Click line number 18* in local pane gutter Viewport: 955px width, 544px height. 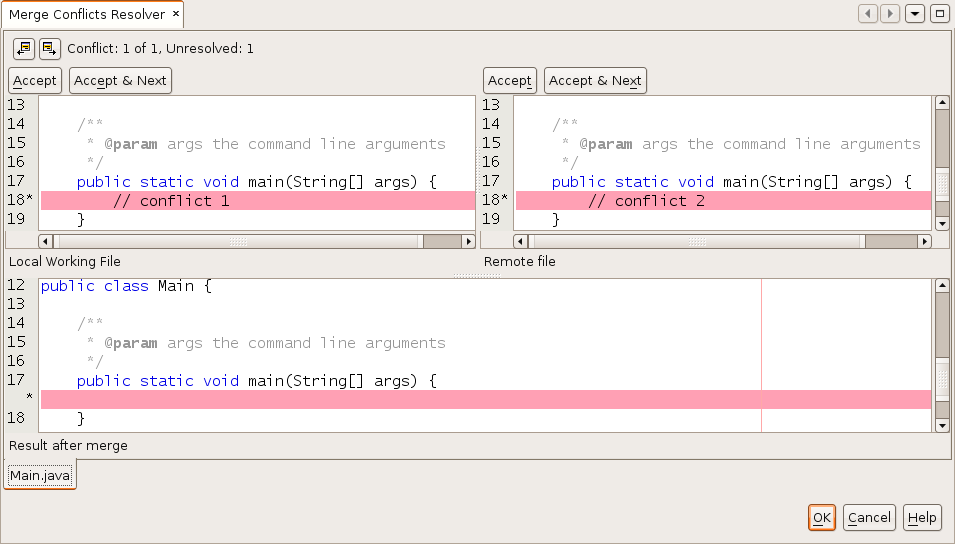coord(19,199)
